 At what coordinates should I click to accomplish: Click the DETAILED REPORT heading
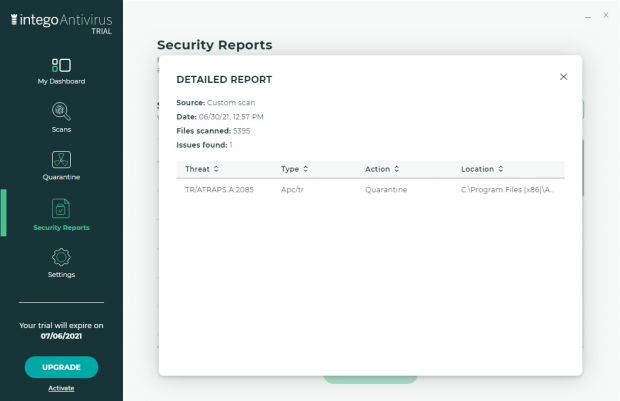coord(224,79)
